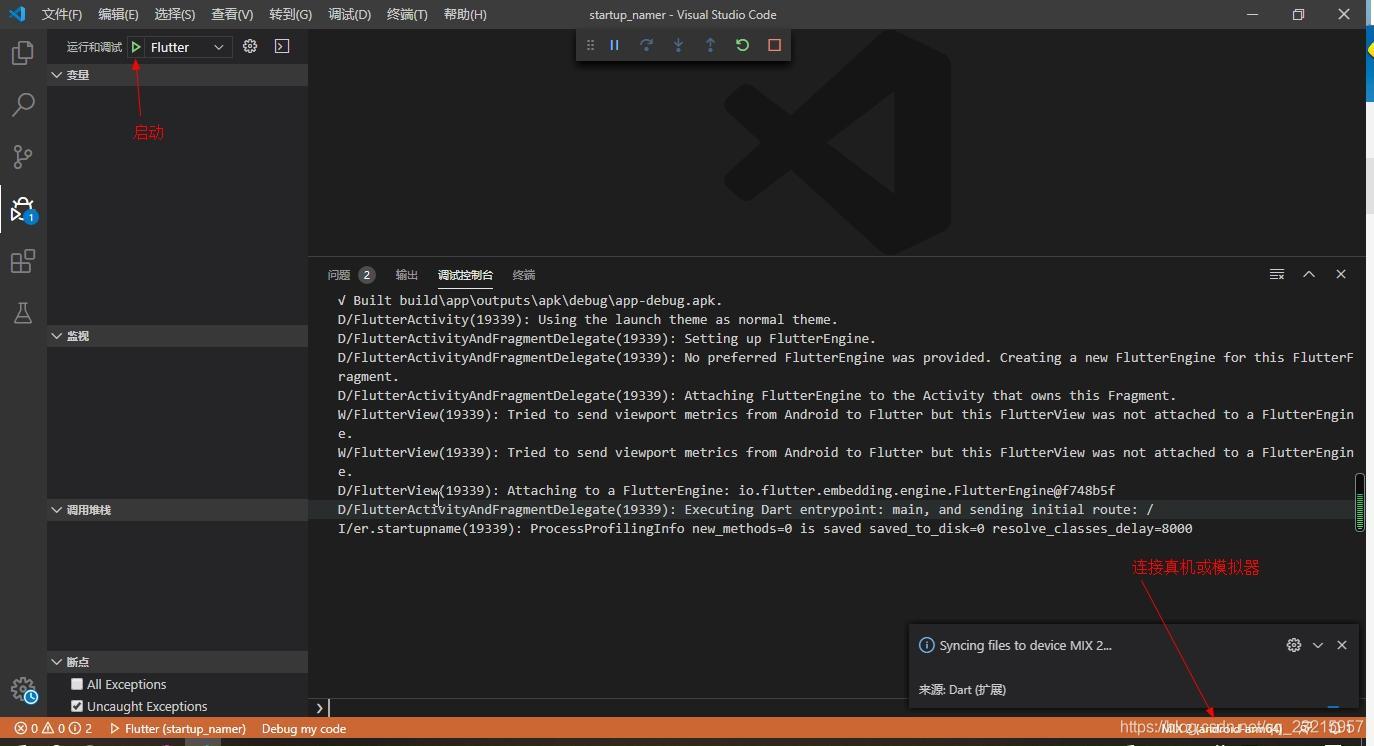
Task: Open the debug console from sidebar header
Action: (x=282, y=47)
